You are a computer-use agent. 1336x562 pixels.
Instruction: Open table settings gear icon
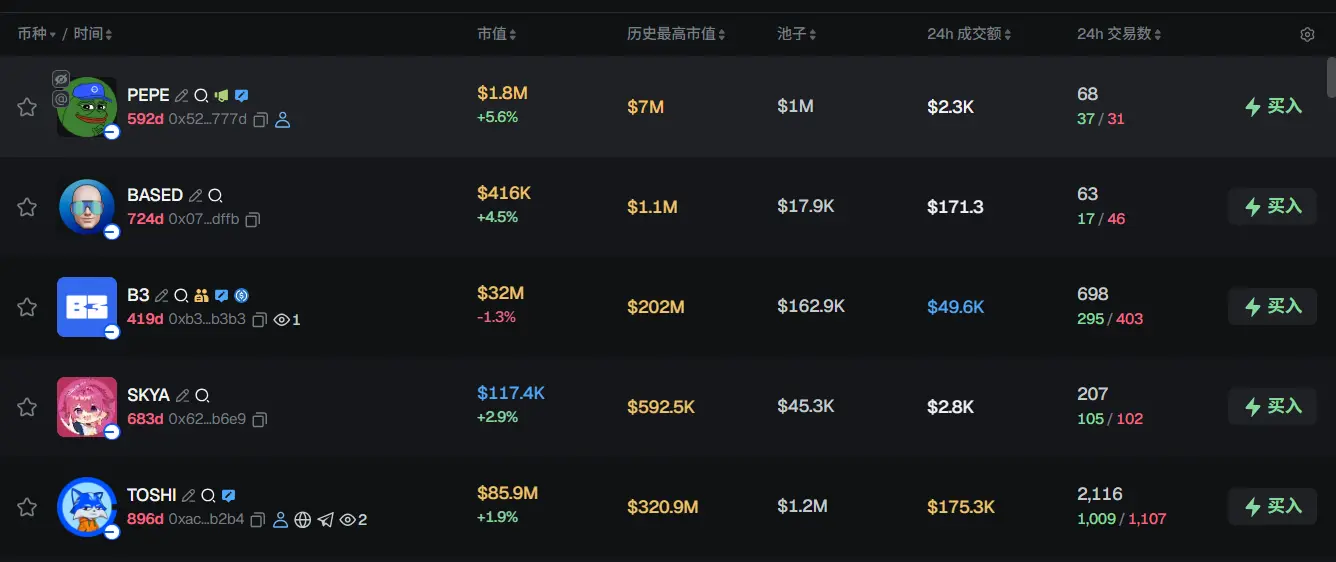click(x=1307, y=35)
